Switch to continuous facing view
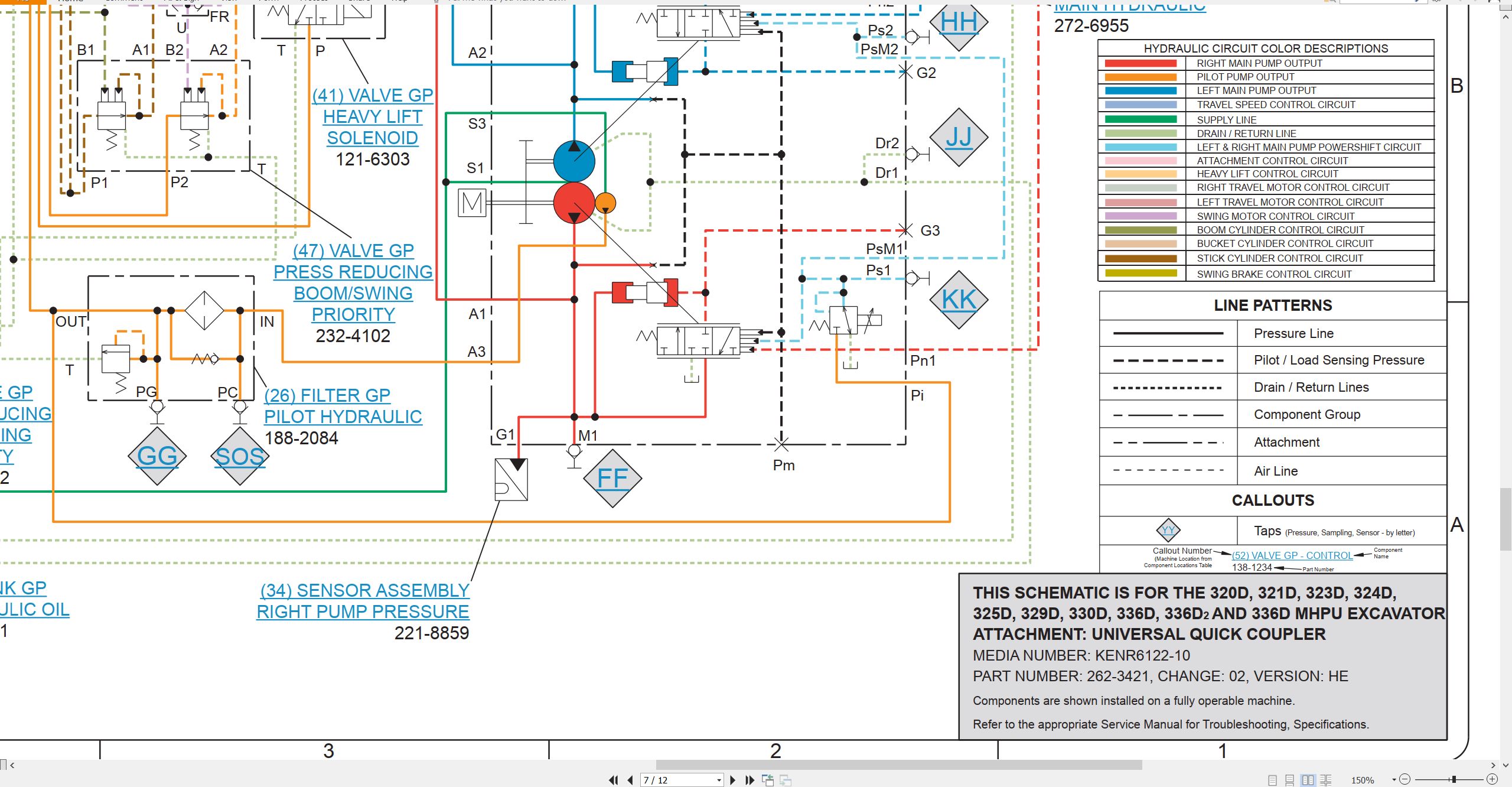 pos(1326,780)
